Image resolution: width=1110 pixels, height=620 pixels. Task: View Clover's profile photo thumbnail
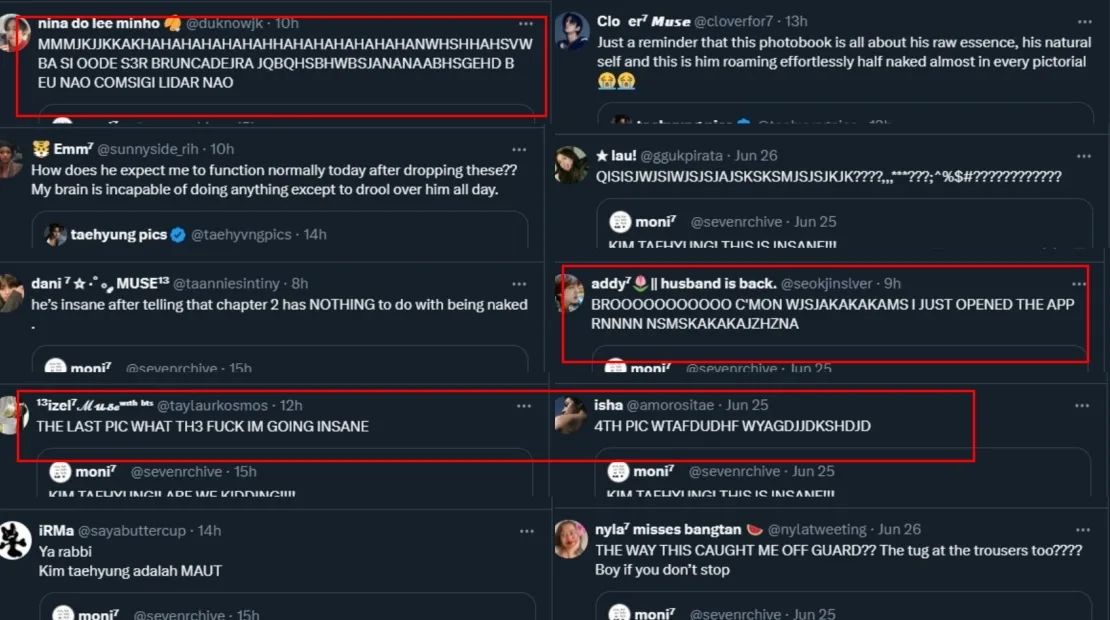point(571,30)
